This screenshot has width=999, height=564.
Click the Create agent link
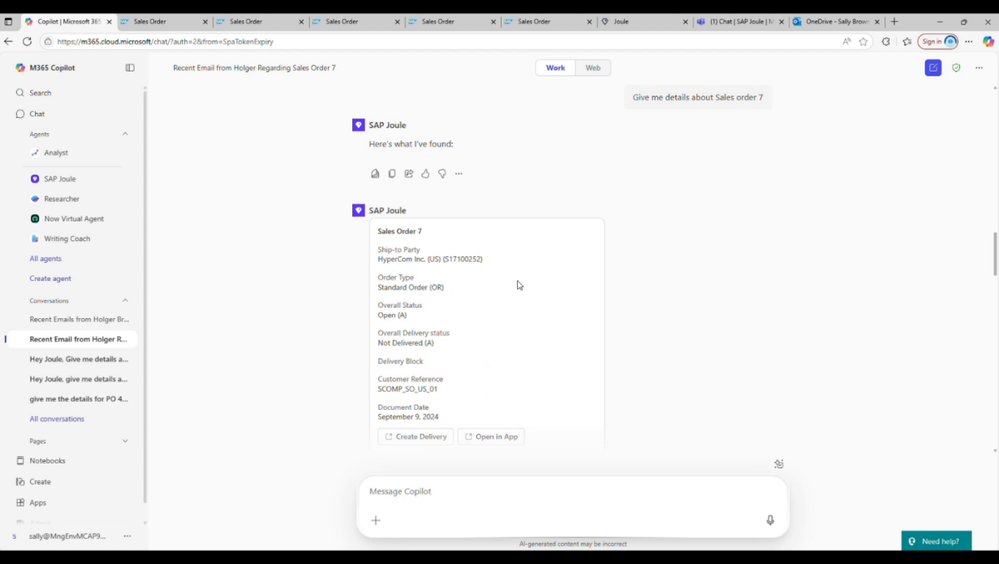pos(50,278)
